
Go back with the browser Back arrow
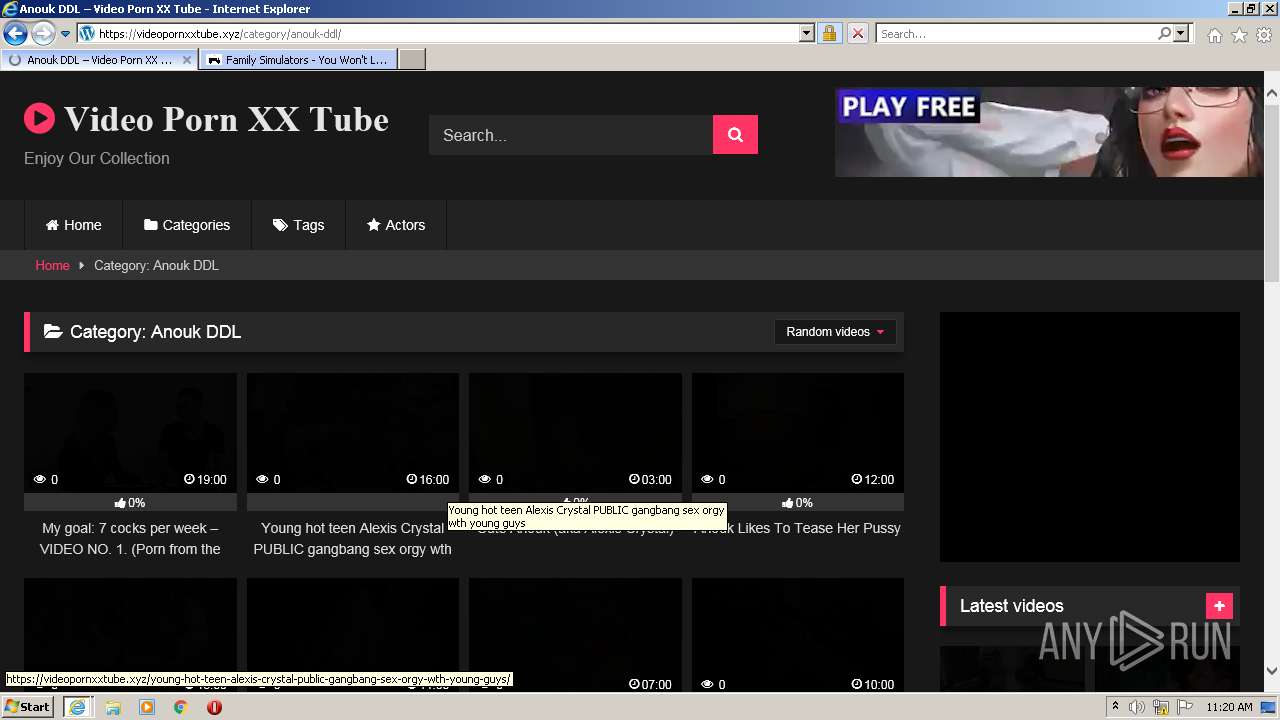click(15, 34)
